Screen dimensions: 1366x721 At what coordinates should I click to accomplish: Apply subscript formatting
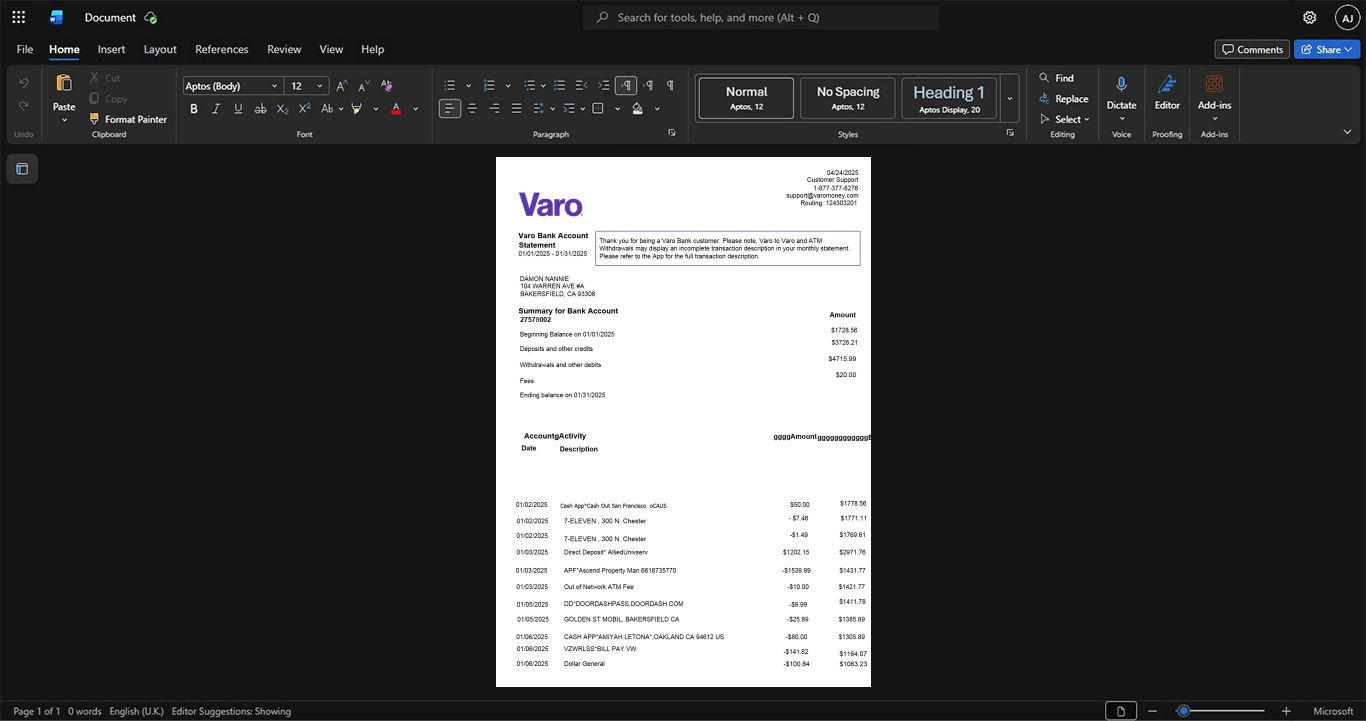[283, 108]
